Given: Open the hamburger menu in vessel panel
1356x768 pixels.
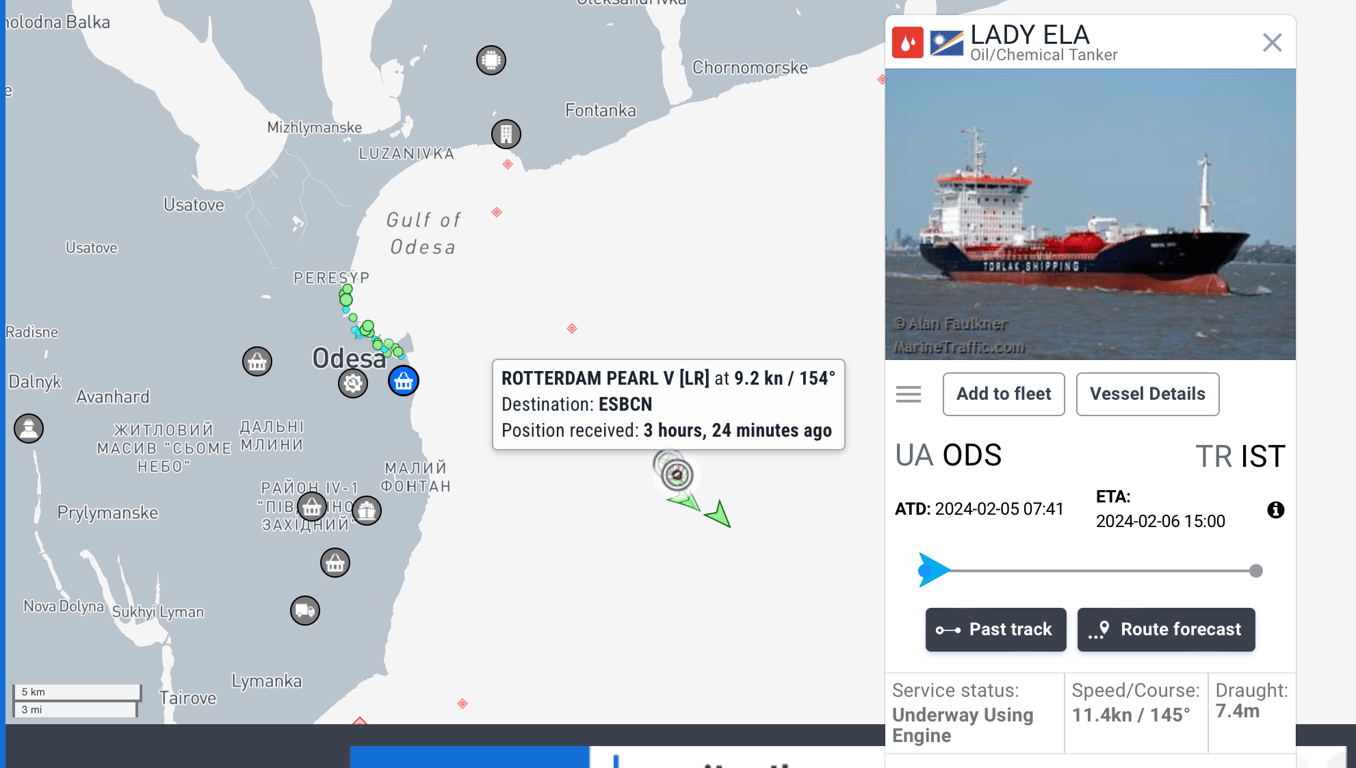Looking at the screenshot, I should [x=908, y=394].
